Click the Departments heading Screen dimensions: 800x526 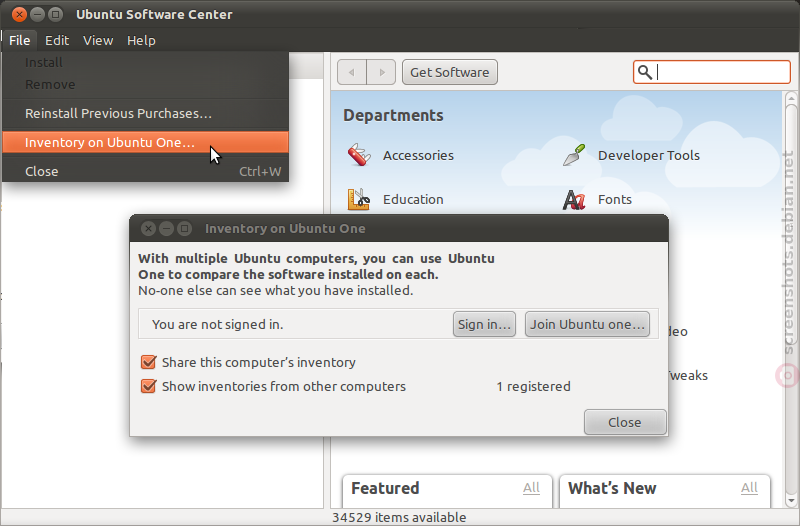393,115
